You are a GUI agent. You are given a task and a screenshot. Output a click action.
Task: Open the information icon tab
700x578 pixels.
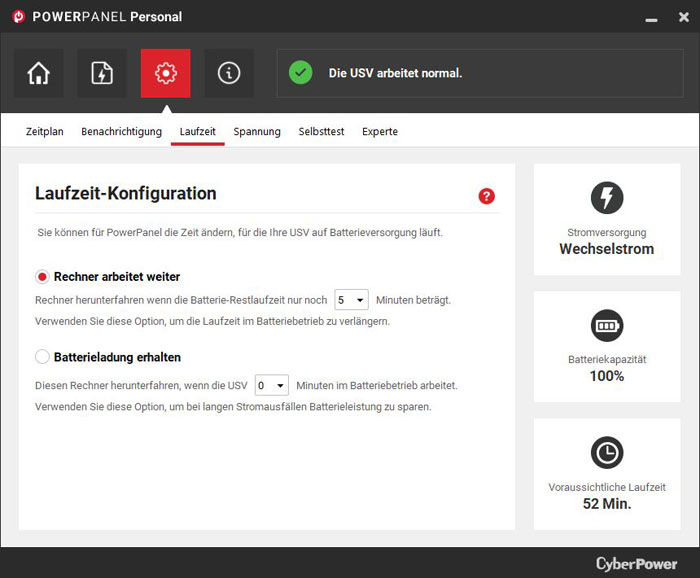click(x=229, y=73)
